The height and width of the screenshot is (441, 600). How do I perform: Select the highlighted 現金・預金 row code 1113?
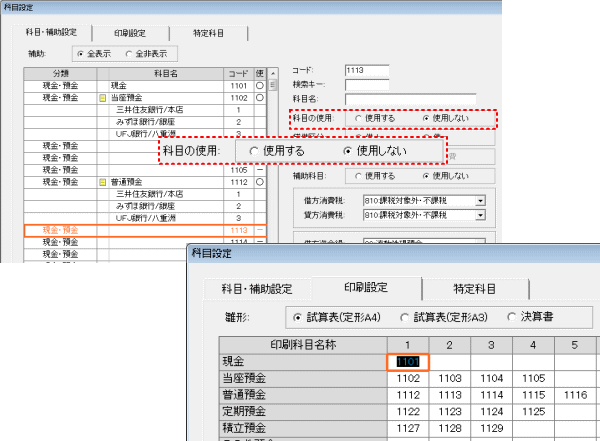tap(145, 230)
